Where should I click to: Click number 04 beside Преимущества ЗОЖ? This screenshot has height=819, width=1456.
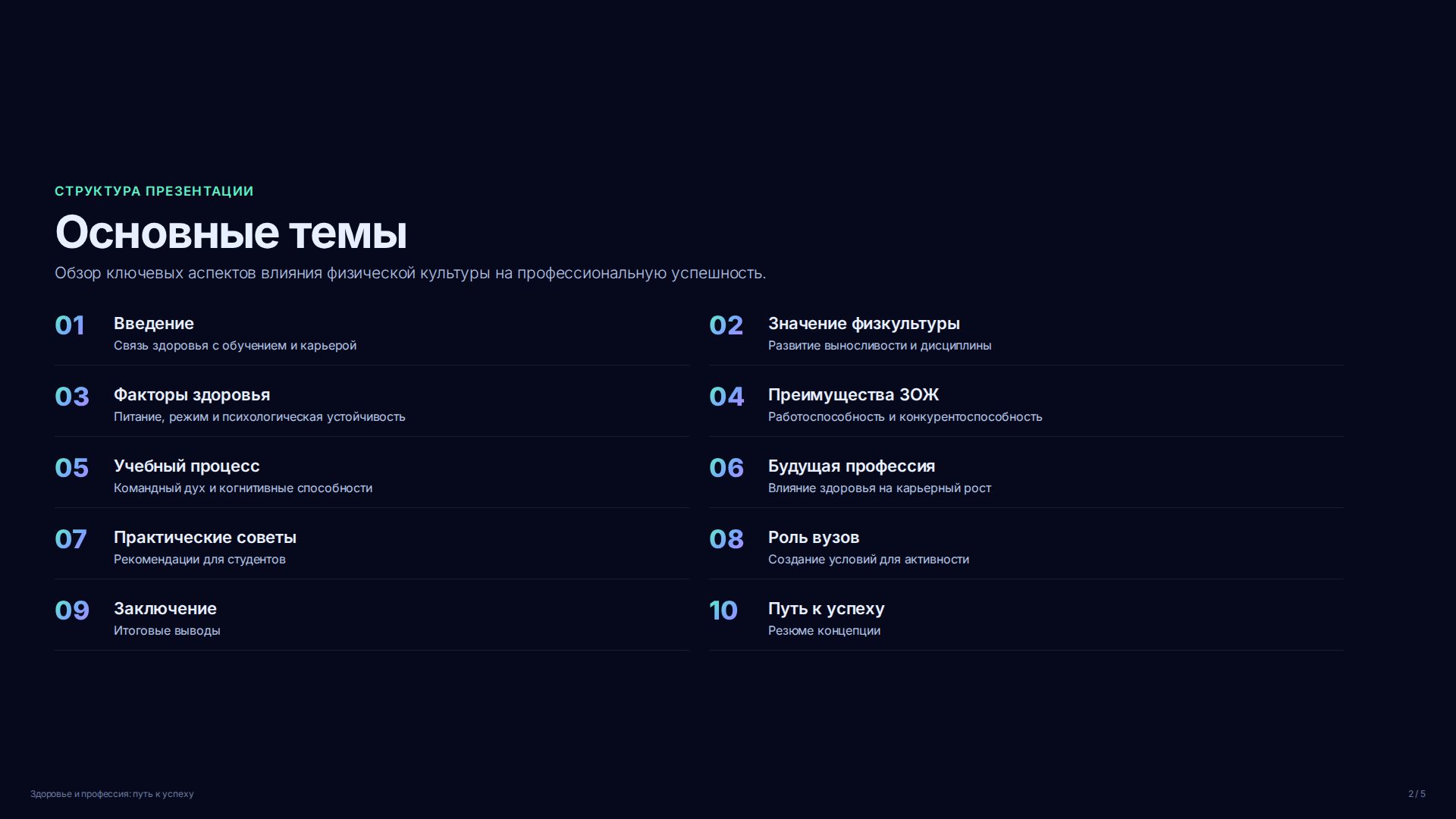[726, 397]
